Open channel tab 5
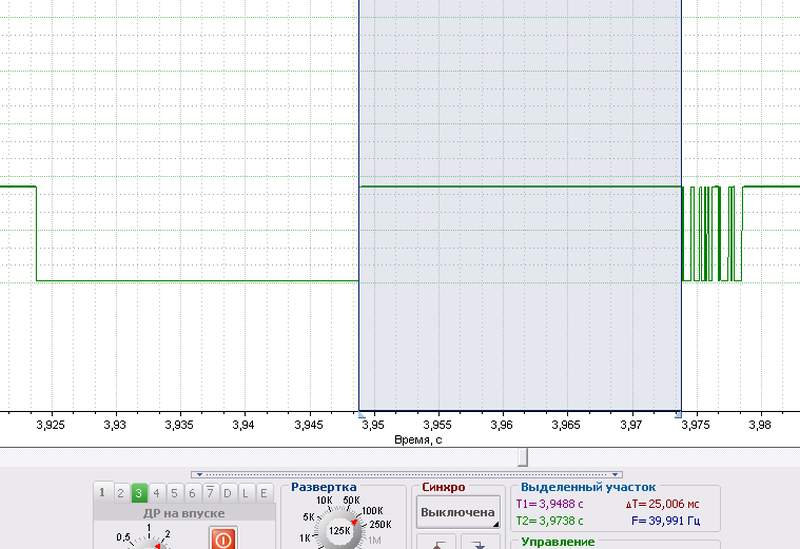800x549 pixels. (174, 492)
